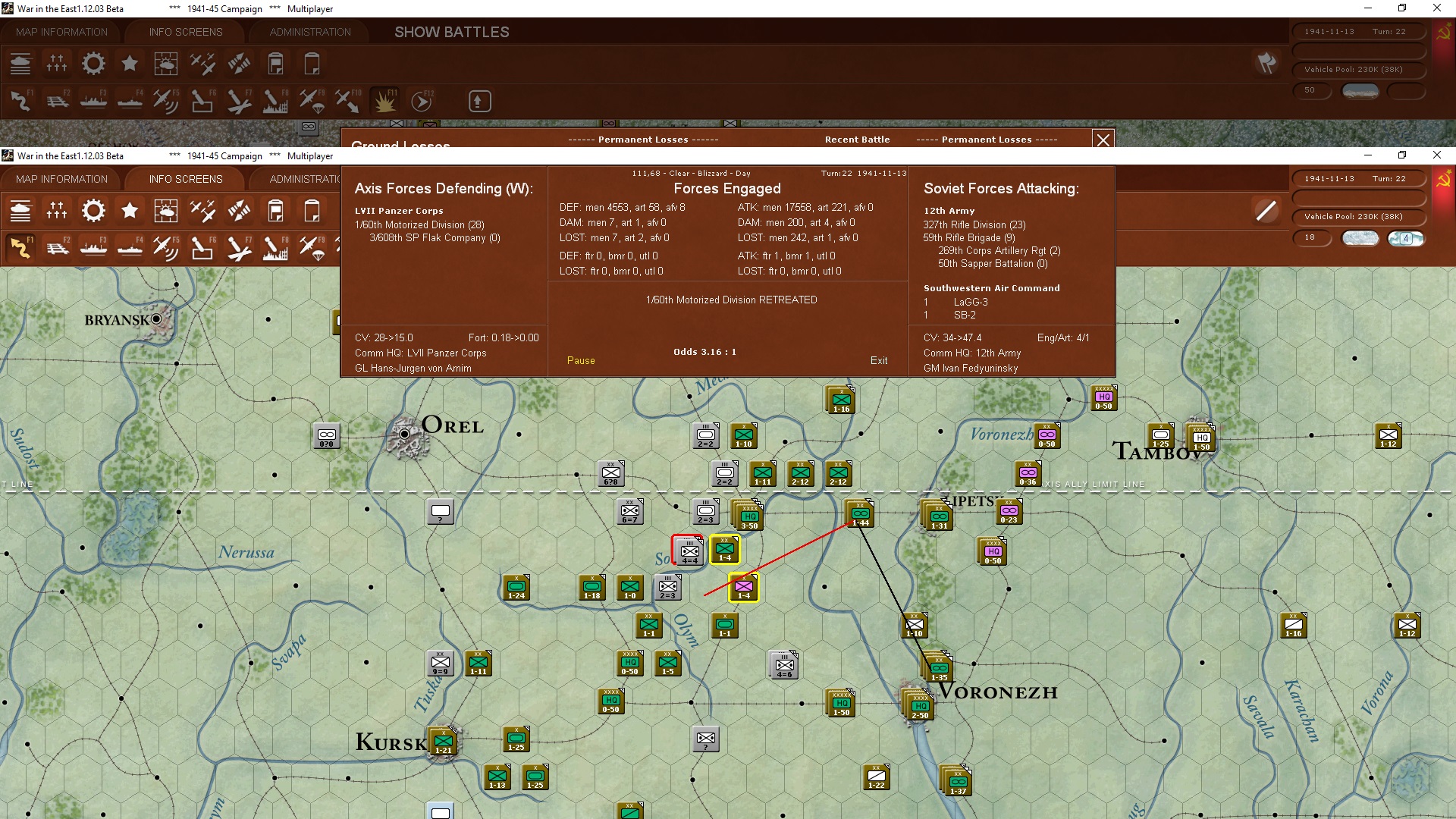This screenshot has height=819, width=1456.
Task: Click the F5 air recon icon in back window
Action: coord(166,101)
